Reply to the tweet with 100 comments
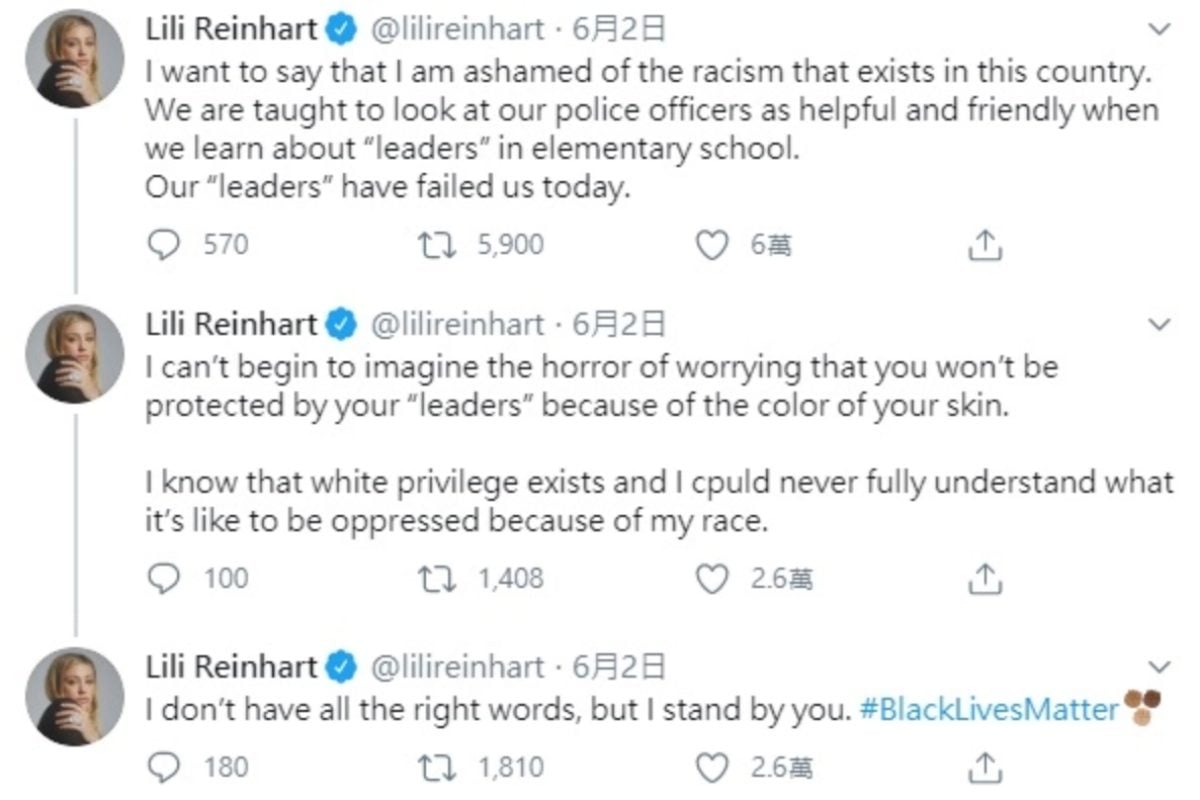This screenshot has height=800, width=1200. [x=162, y=578]
